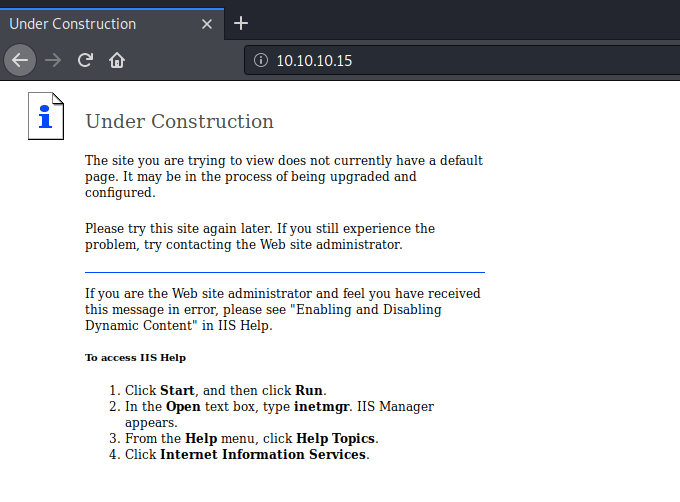Screen dimensions: 680x502
Task: Open a new tab with plus button
Action: (x=240, y=23)
